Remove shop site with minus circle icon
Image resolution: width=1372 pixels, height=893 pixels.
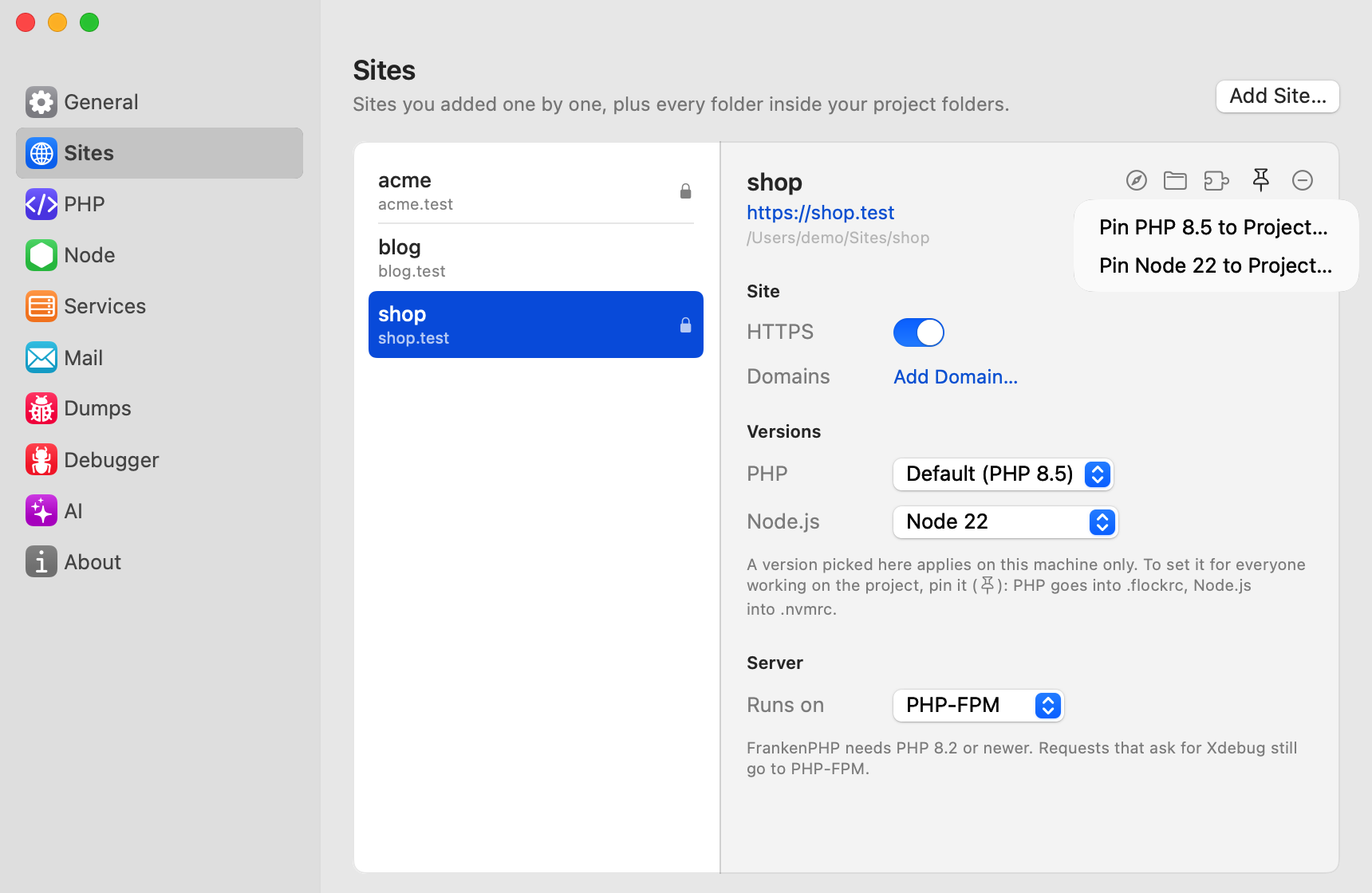1303,180
